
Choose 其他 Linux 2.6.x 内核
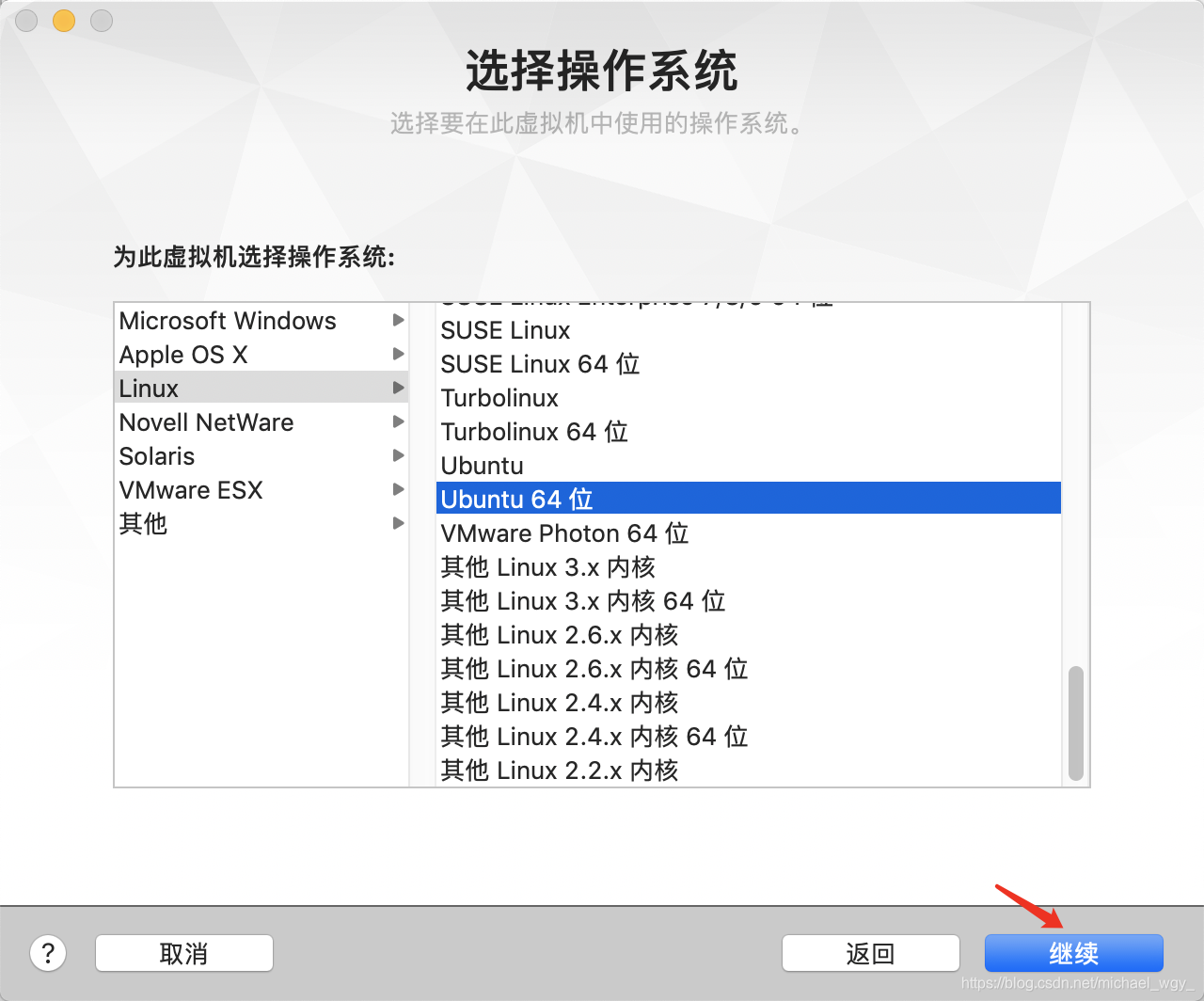(x=748, y=635)
